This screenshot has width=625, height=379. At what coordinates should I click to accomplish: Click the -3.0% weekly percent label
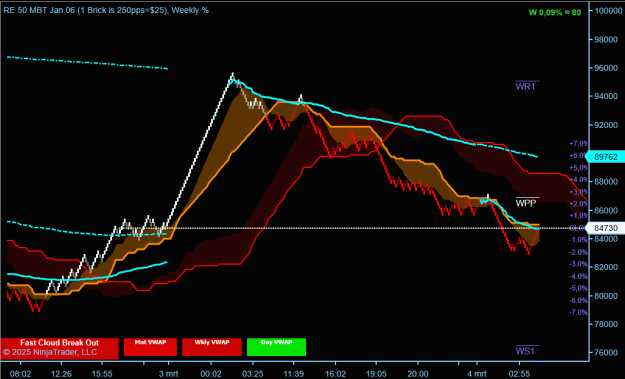click(x=578, y=264)
